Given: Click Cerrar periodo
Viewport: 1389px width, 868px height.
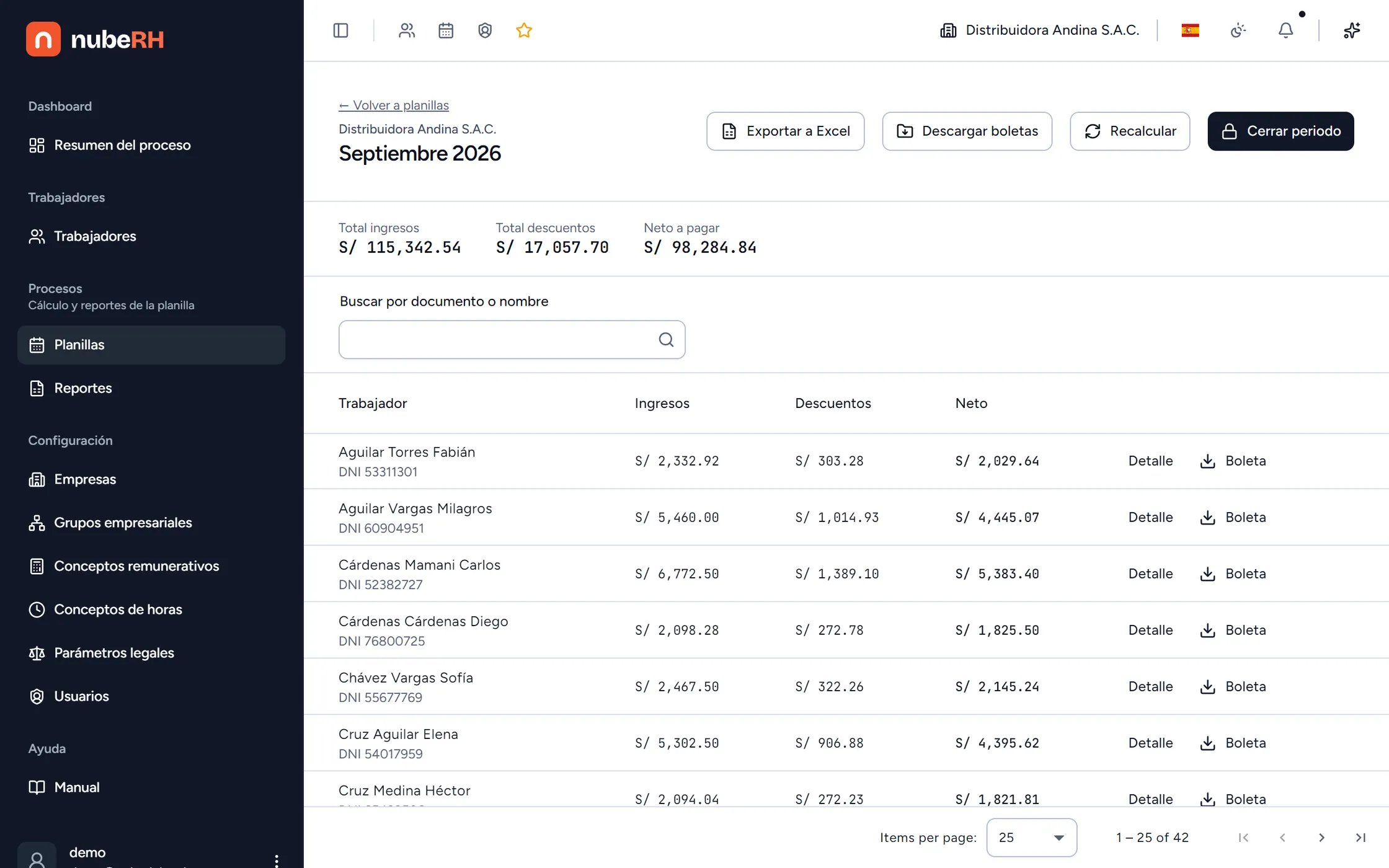Looking at the screenshot, I should point(1280,131).
